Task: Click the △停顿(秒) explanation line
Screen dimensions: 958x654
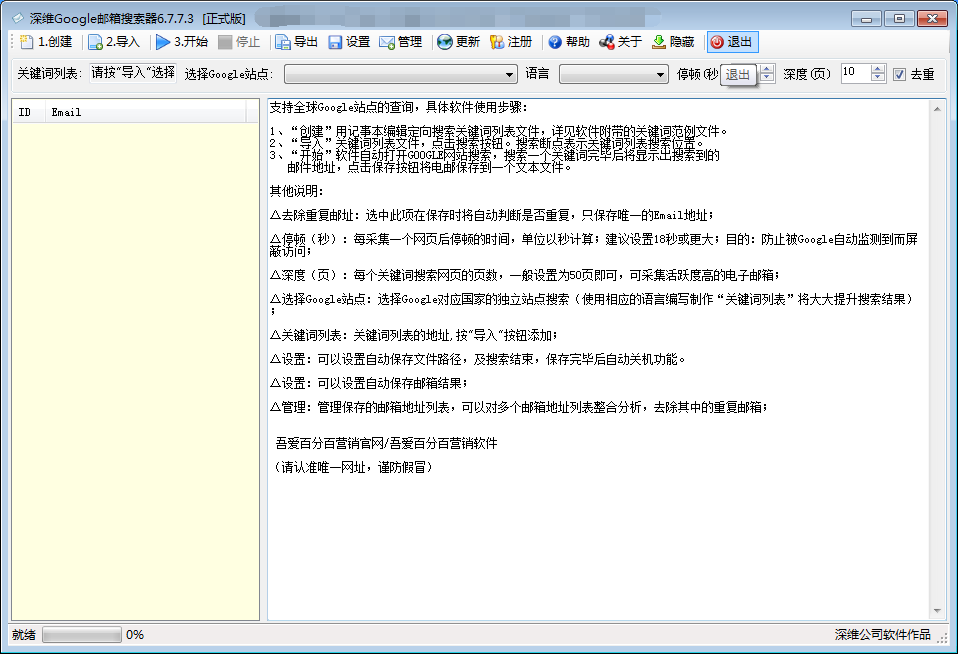Action: click(594, 244)
